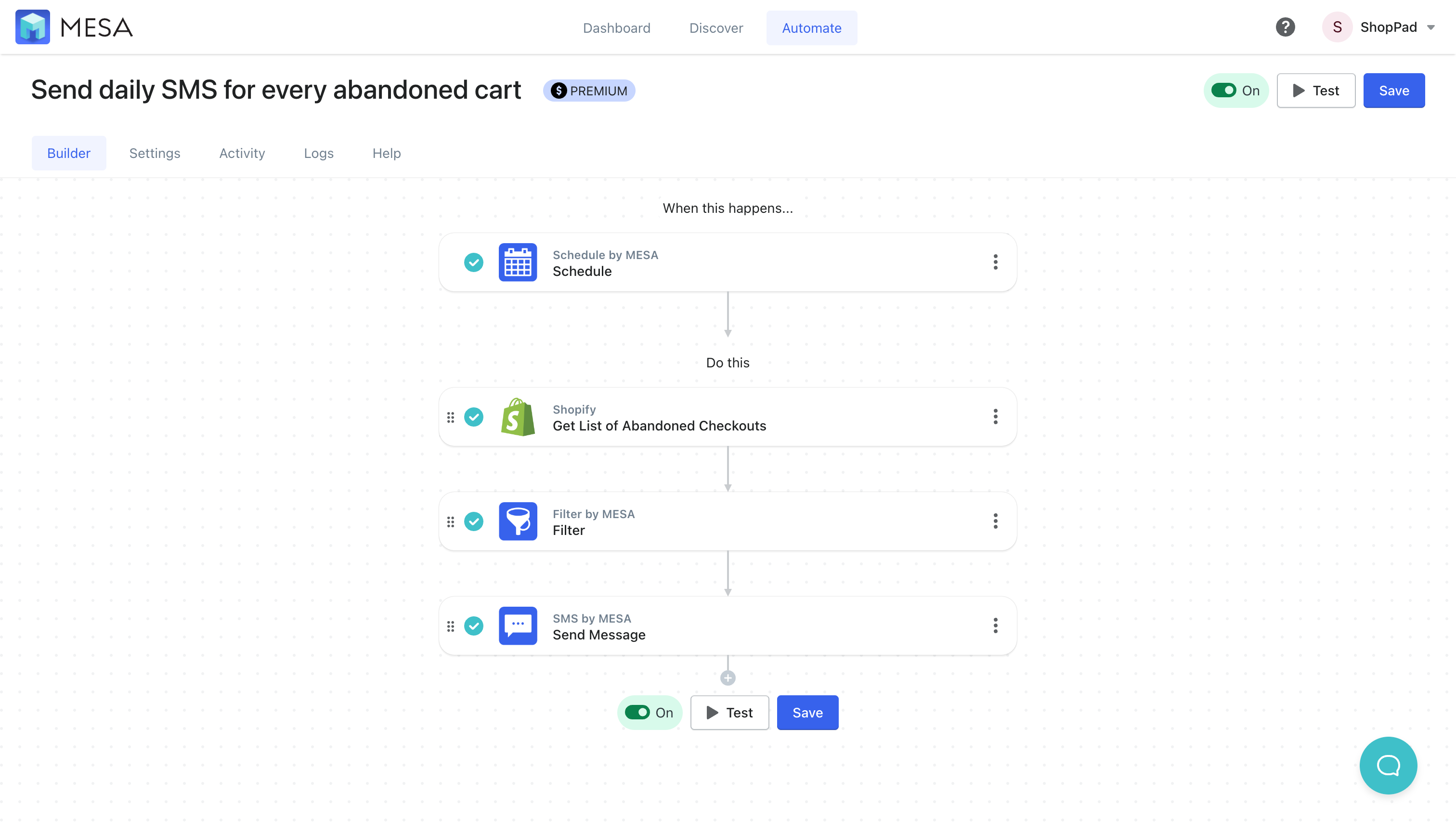1456x833 pixels.
Task: Click the Filter step checkmark
Action: pyautogui.click(x=474, y=521)
